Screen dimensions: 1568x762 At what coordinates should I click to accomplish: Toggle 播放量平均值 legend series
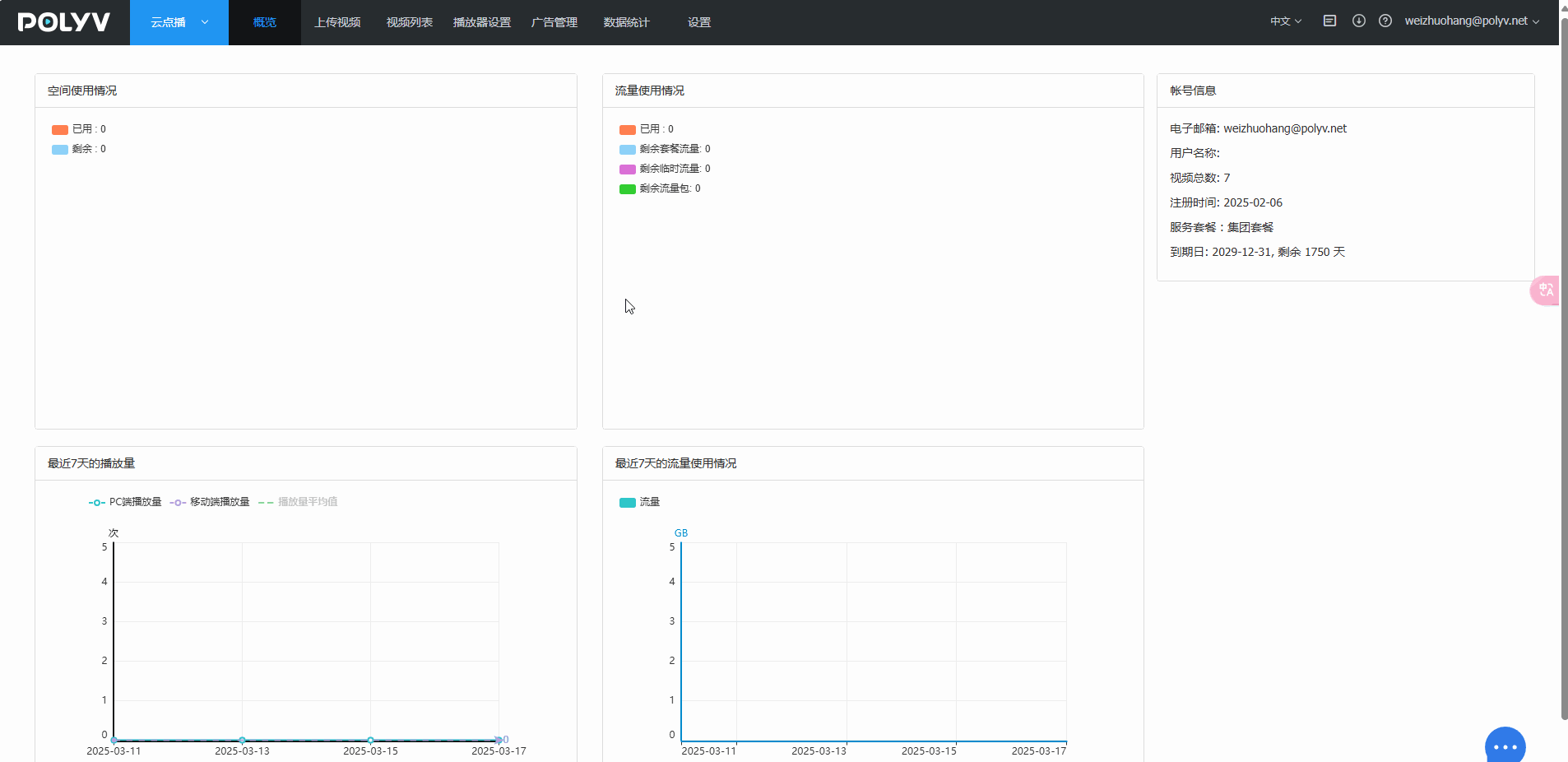click(x=298, y=502)
